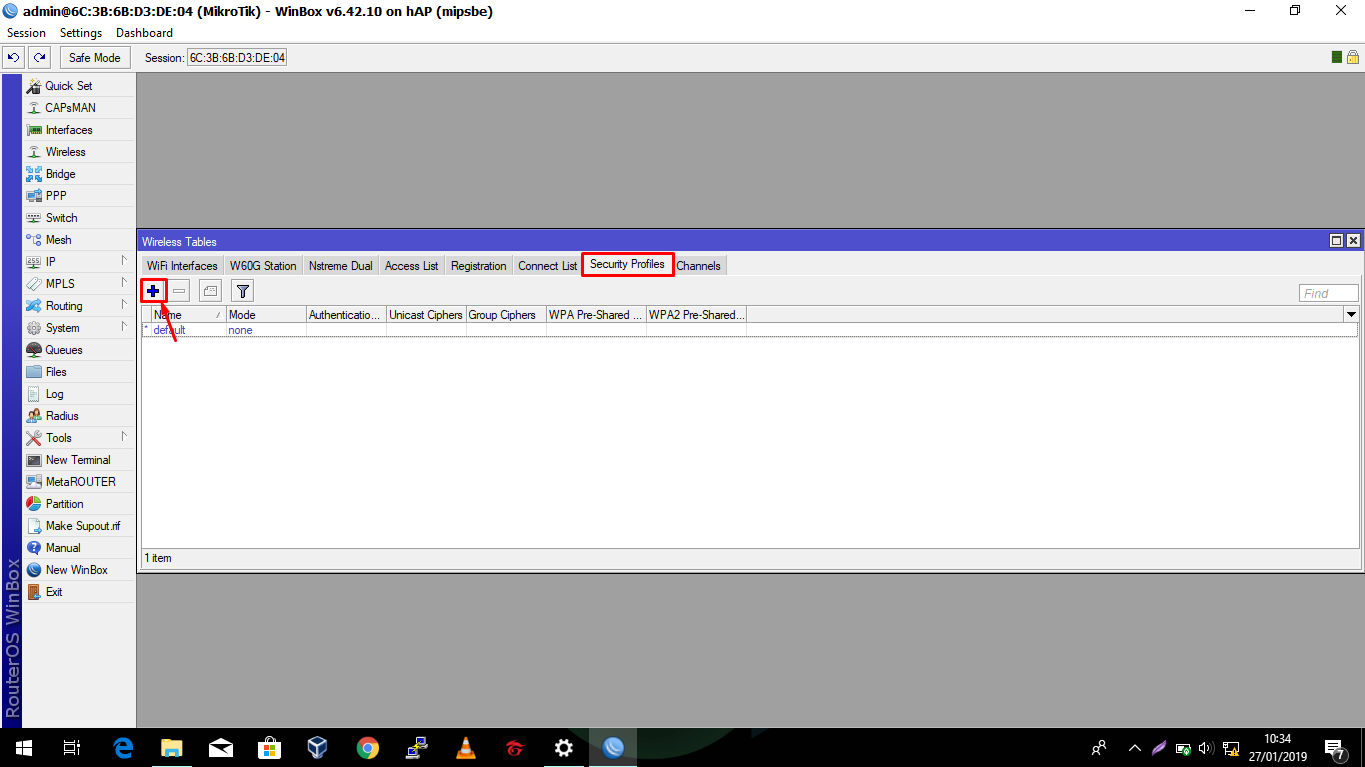The width and height of the screenshot is (1365, 767).
Task: Click the redo arrow in the toolbar
Action: pos(39,58)
